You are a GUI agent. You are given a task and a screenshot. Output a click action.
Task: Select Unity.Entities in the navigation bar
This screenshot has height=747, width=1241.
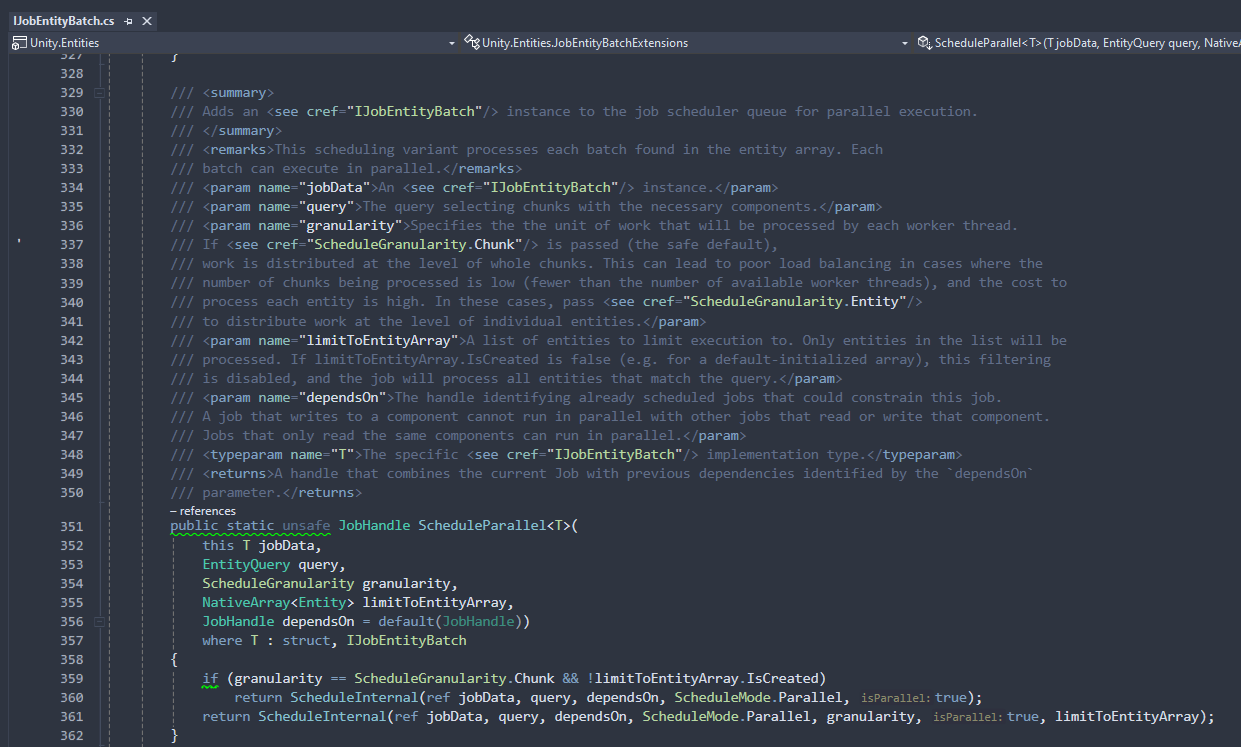(x=65, y=42)
